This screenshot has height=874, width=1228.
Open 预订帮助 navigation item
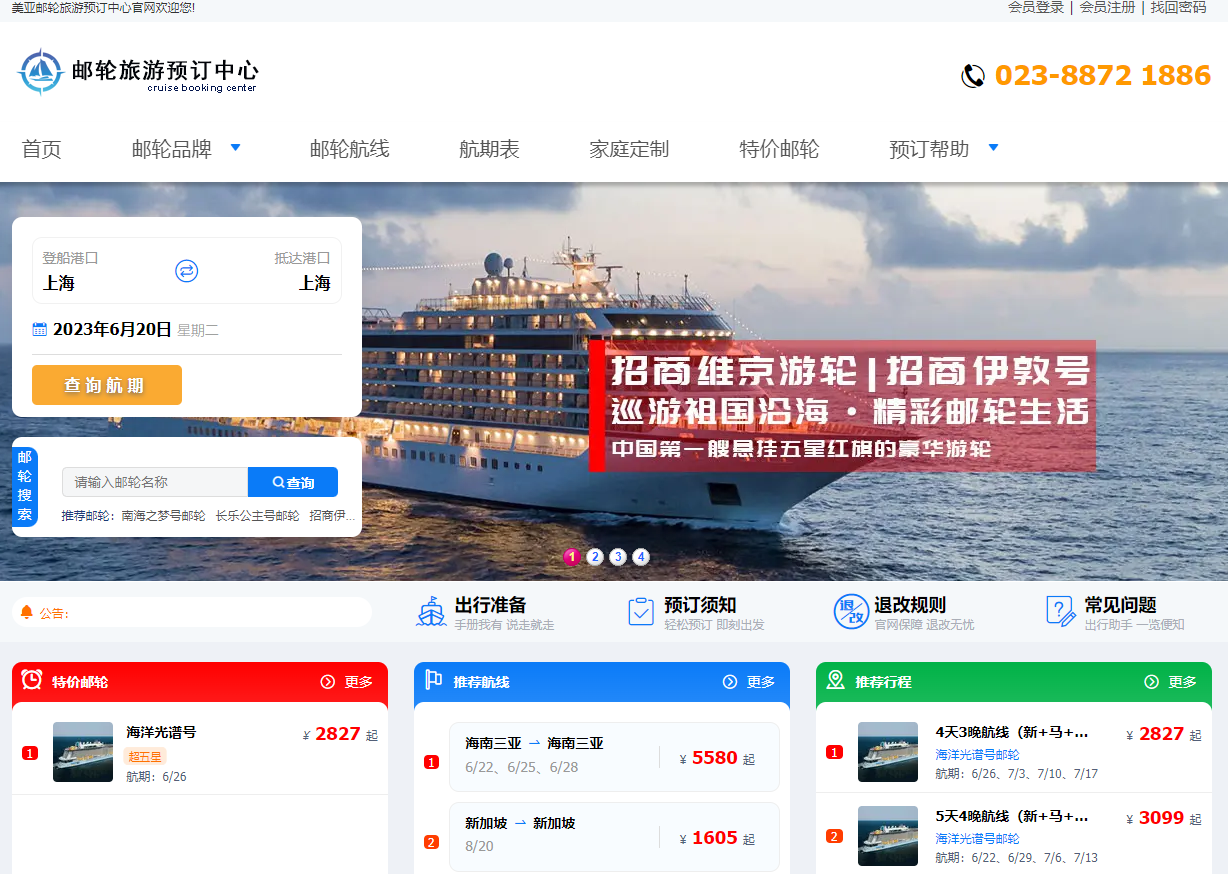930,150
